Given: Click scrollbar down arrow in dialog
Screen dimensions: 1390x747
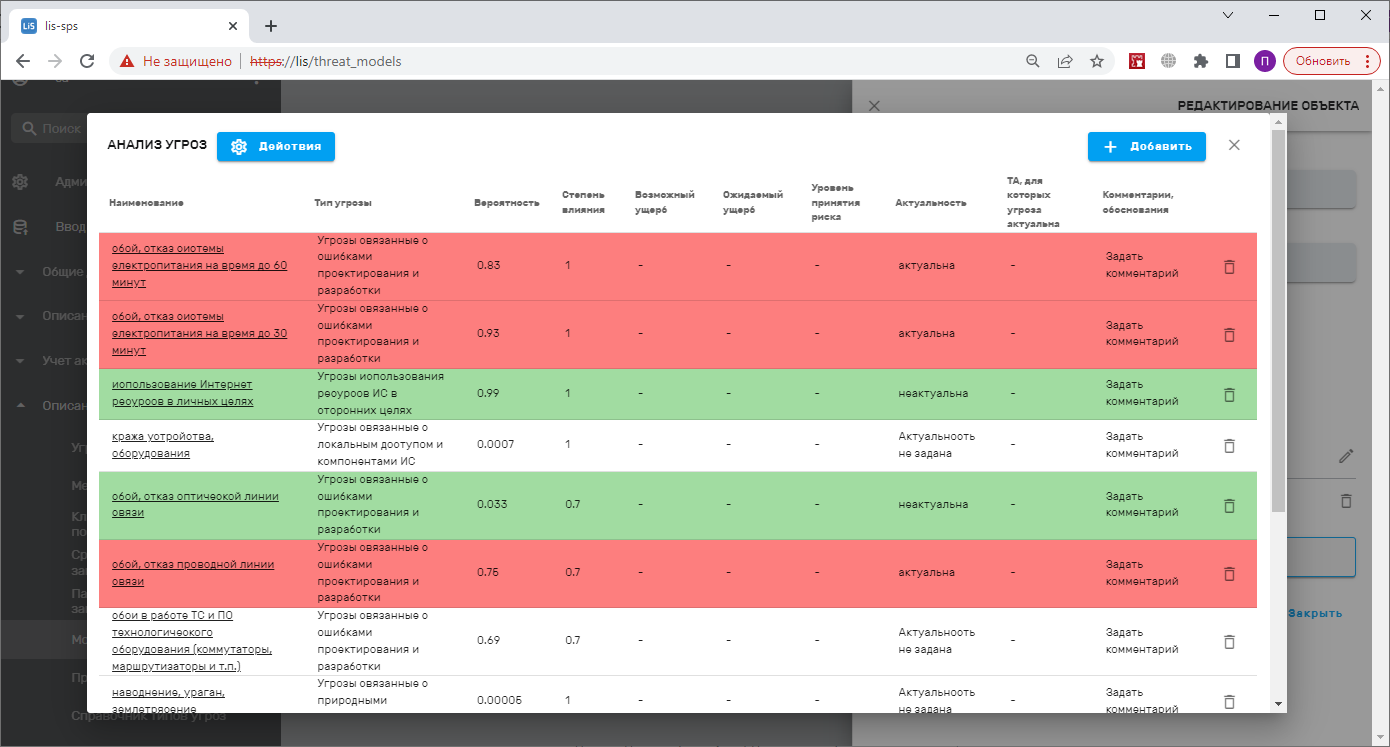Looking at the screenshot, I should tap(1278, 703).
